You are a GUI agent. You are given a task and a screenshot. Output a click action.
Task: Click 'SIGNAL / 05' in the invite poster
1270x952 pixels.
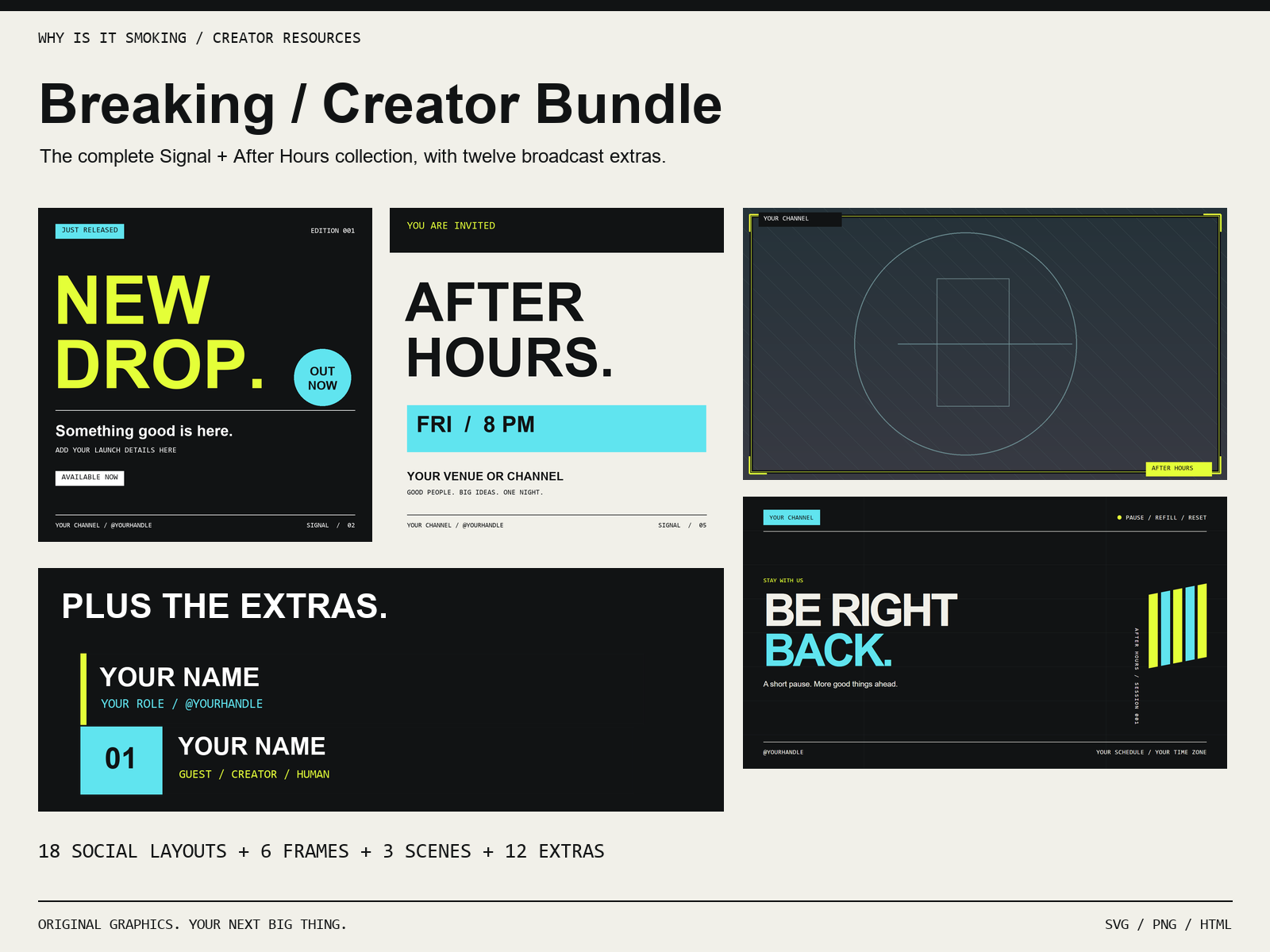682,525
